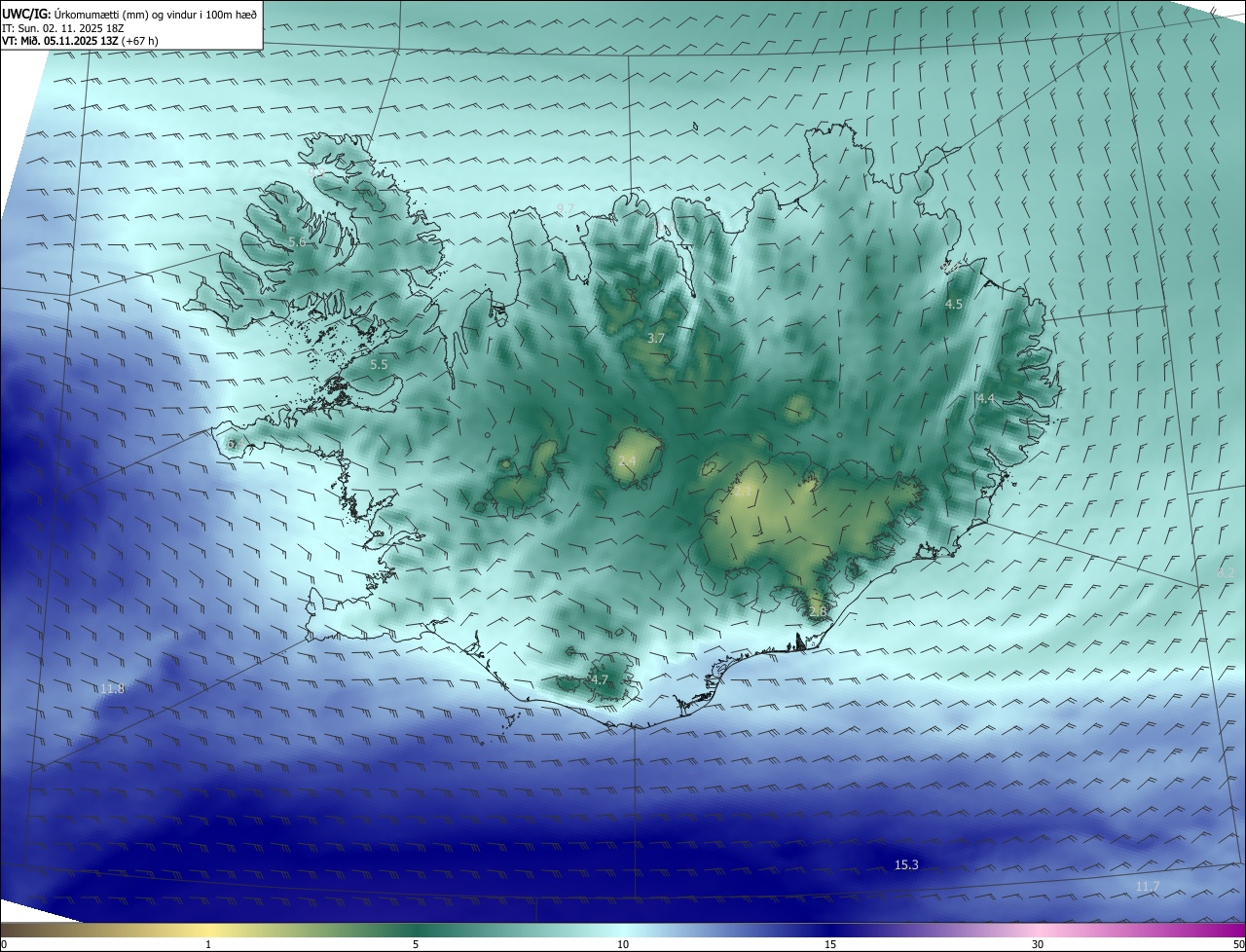
Task: Click the 4.7 value label on the map
Action: [600, 679]
